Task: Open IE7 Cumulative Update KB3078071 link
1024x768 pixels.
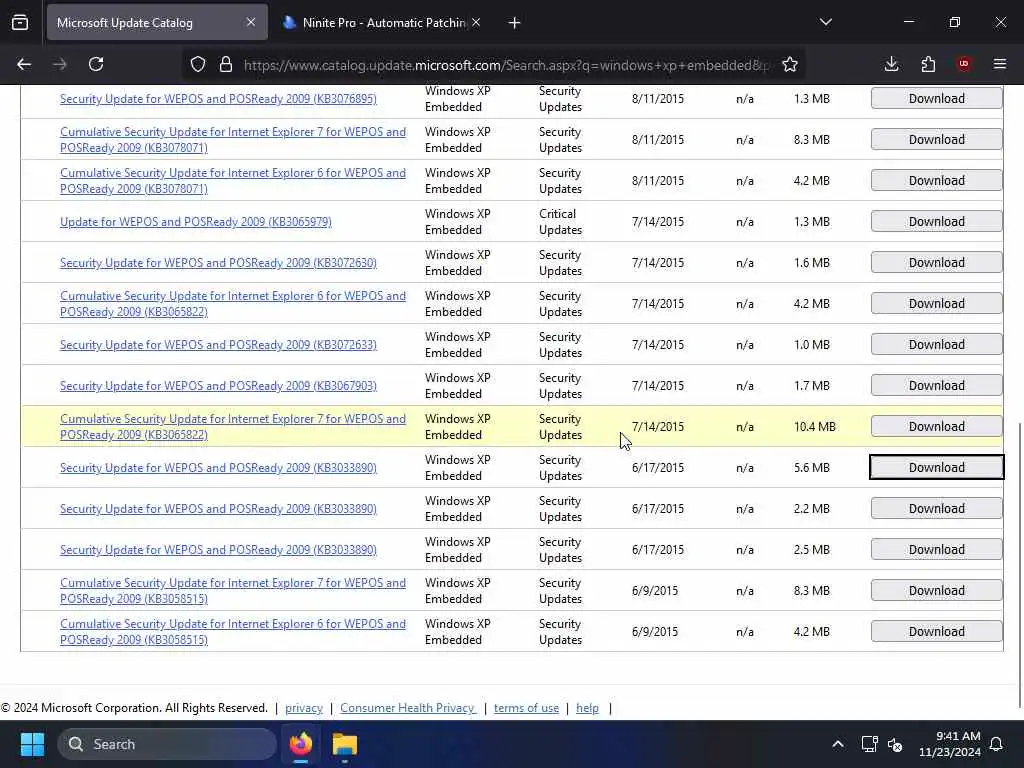Action: [x=232, y=140]
